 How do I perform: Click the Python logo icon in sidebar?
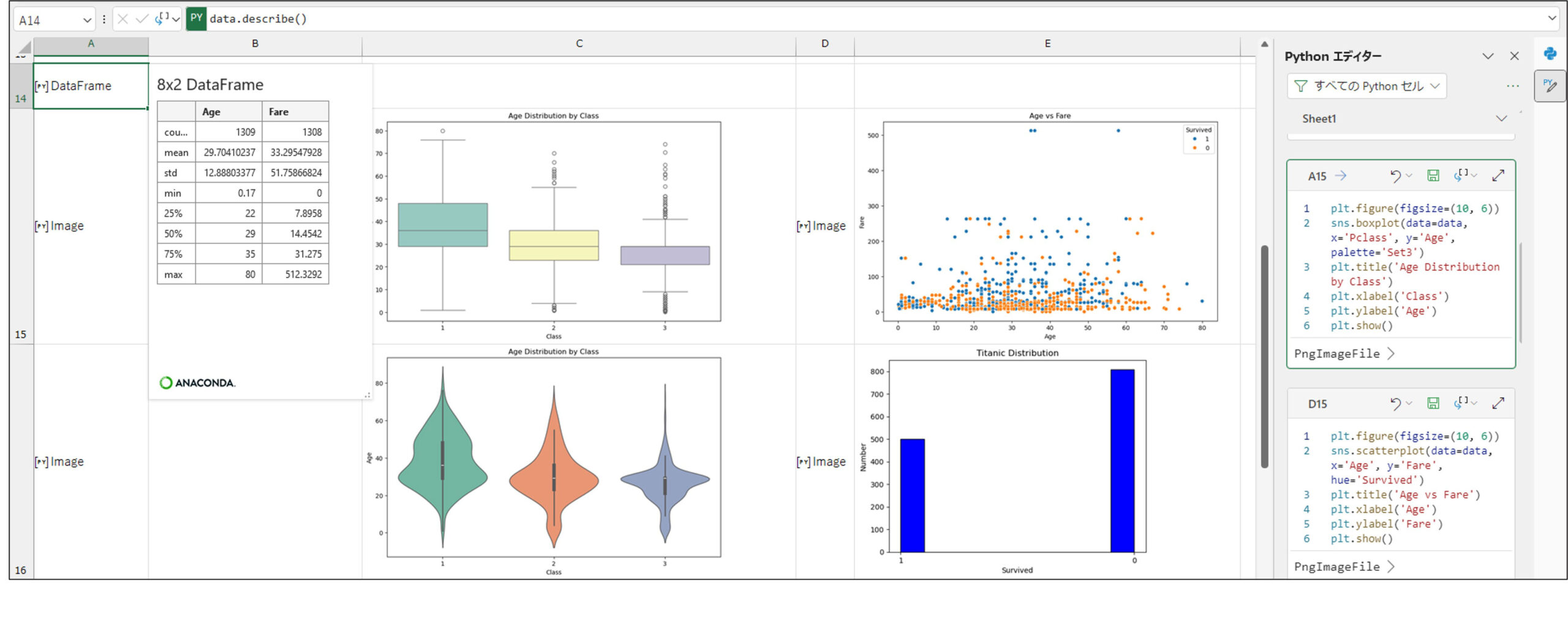(x=1550, y=54)
